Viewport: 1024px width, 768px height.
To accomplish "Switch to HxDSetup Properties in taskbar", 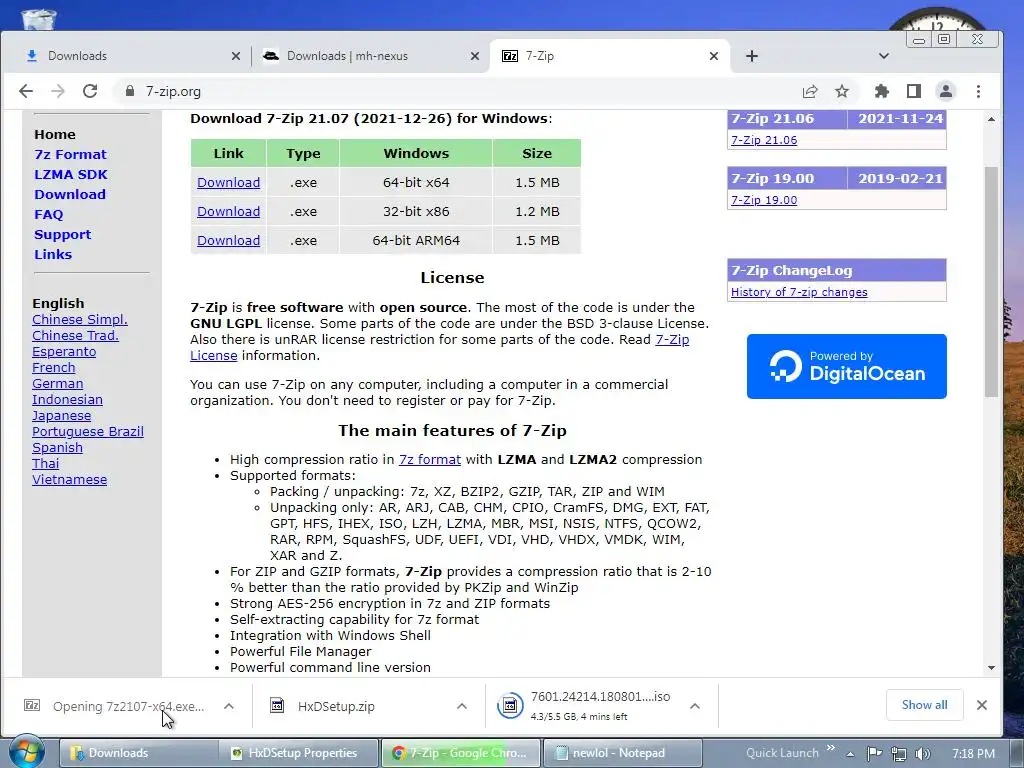I will pyautogui.click(x=298, y=753).
